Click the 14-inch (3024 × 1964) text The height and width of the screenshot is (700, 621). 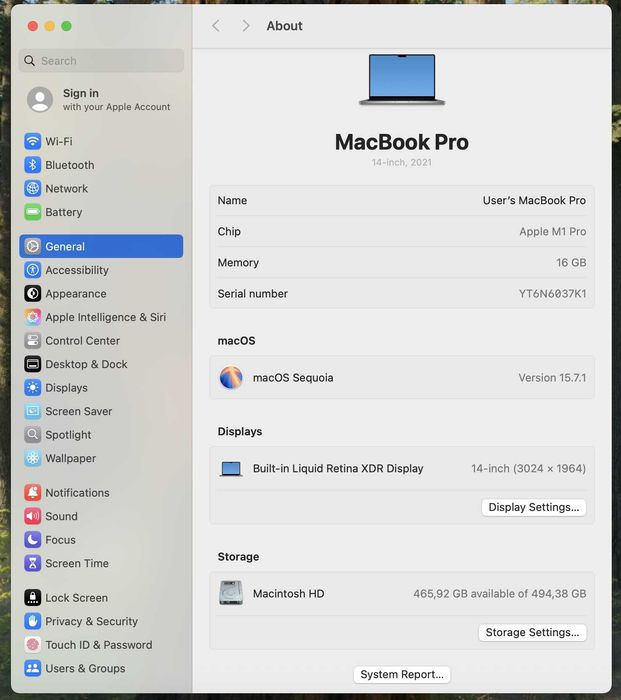529,468
